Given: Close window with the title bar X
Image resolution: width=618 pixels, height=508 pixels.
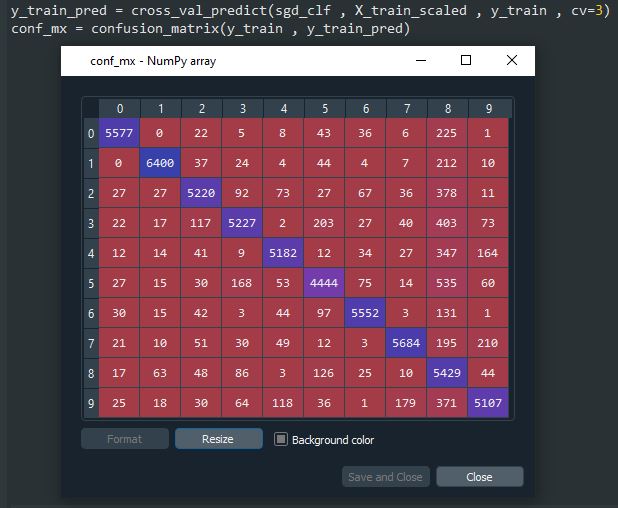Looking at the screenshot, I should 512,61.
